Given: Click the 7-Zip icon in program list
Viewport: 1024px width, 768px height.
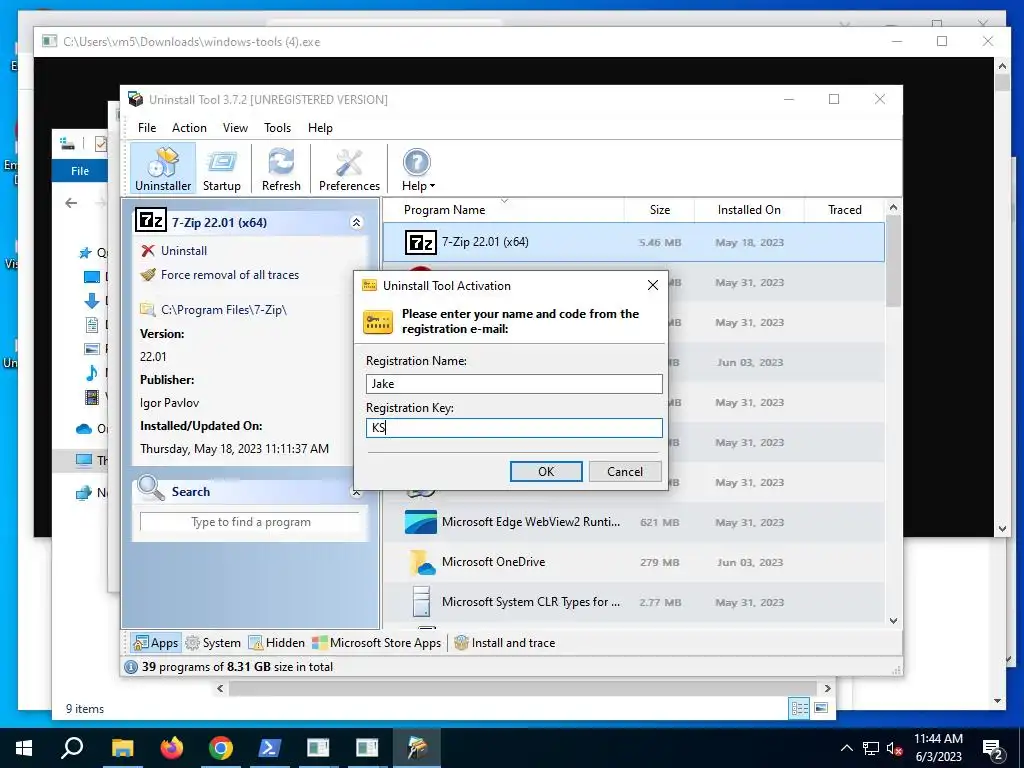Looking at the screenshot, I should [x=421, y=242].
